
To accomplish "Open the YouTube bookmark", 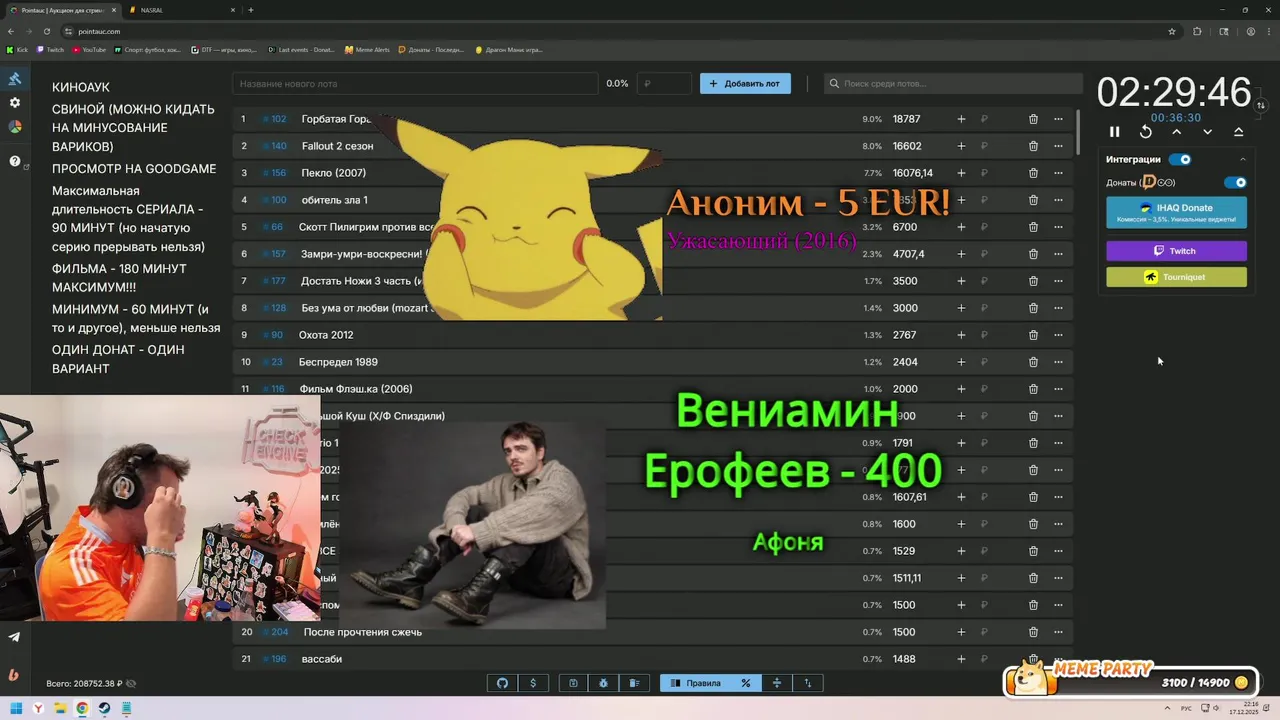I will [x=89, y=49].
